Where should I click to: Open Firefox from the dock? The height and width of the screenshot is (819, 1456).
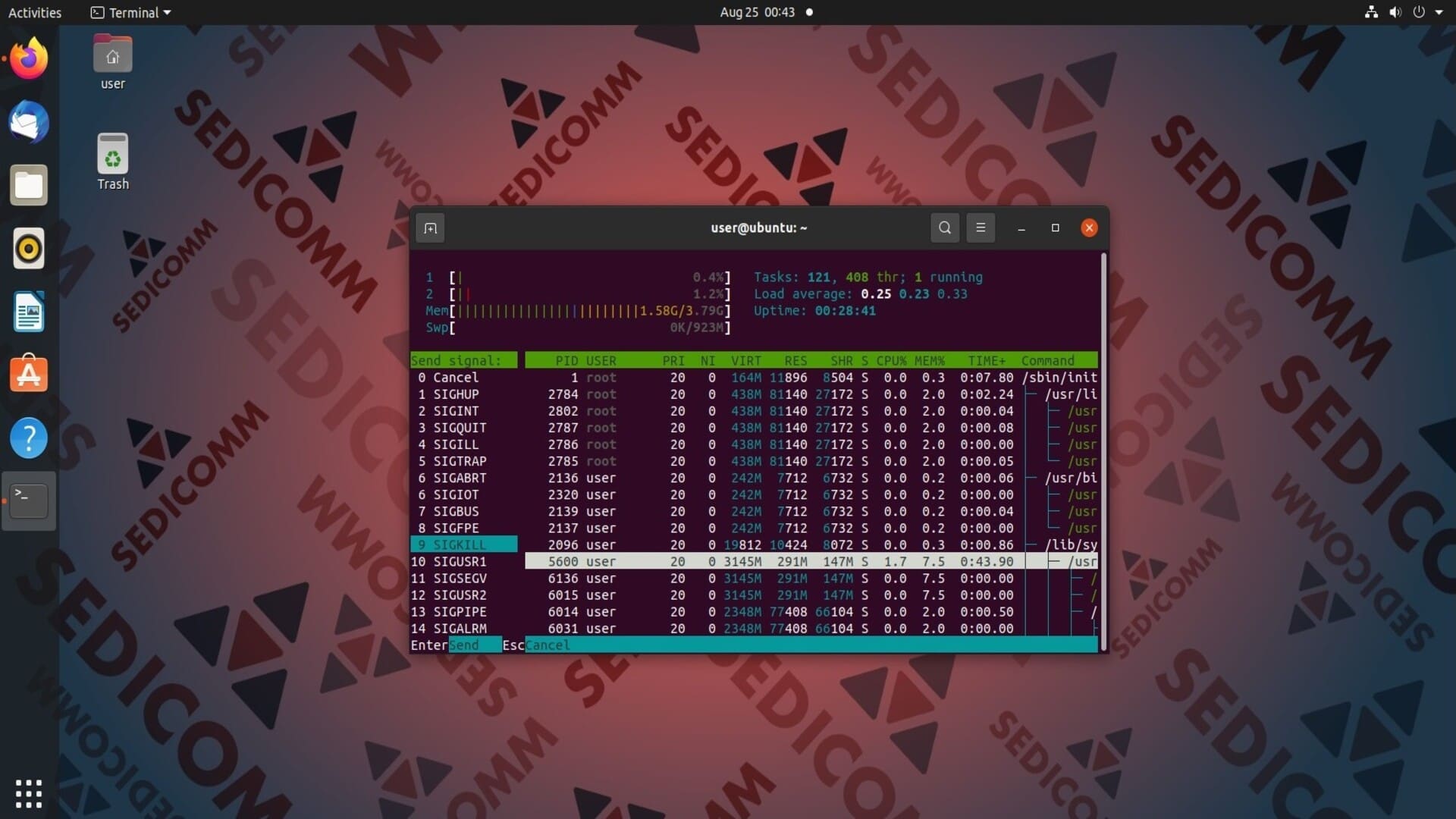point(29,58)
